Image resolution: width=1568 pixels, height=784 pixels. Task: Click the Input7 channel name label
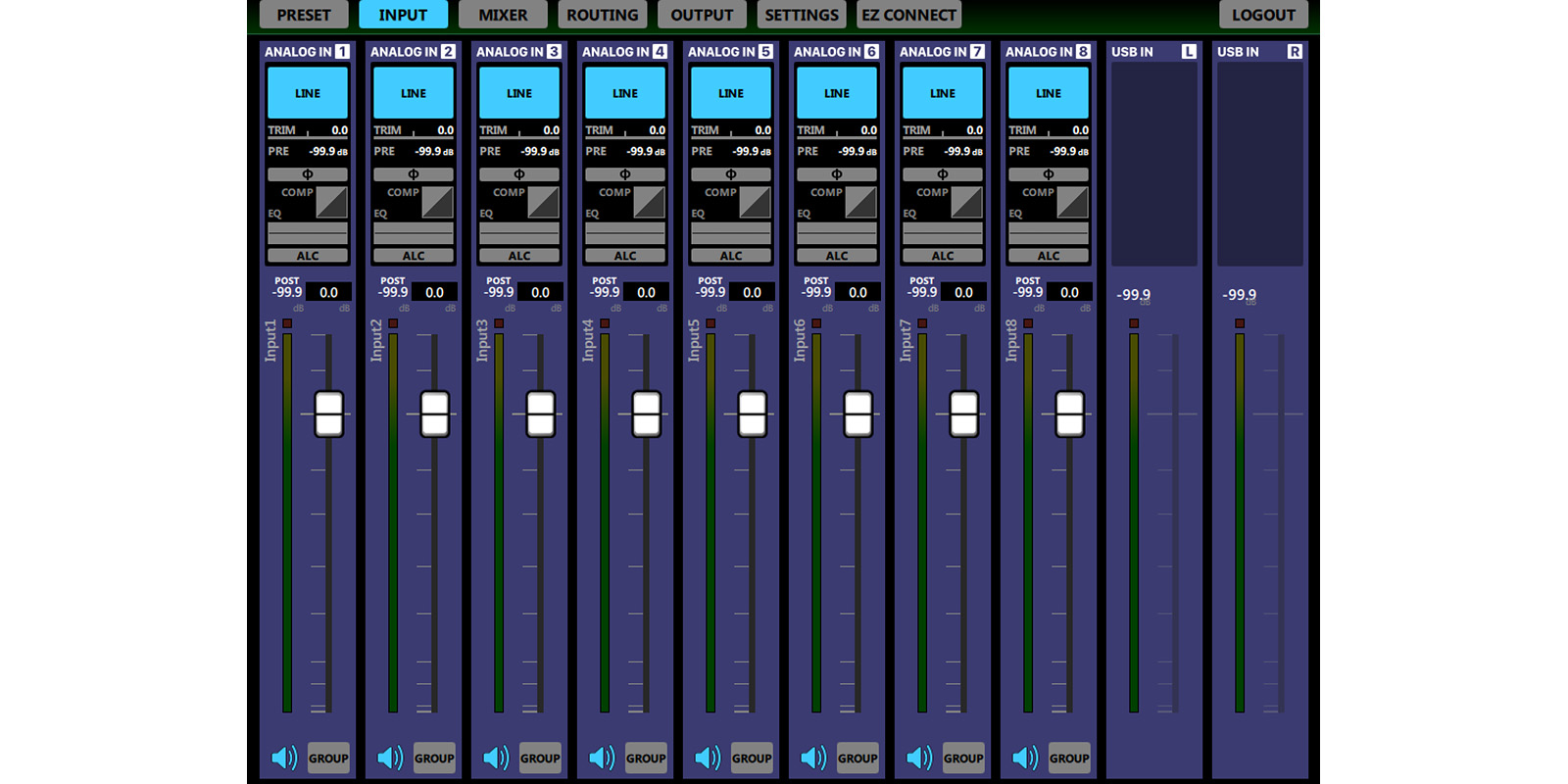(x=906, y=340)
